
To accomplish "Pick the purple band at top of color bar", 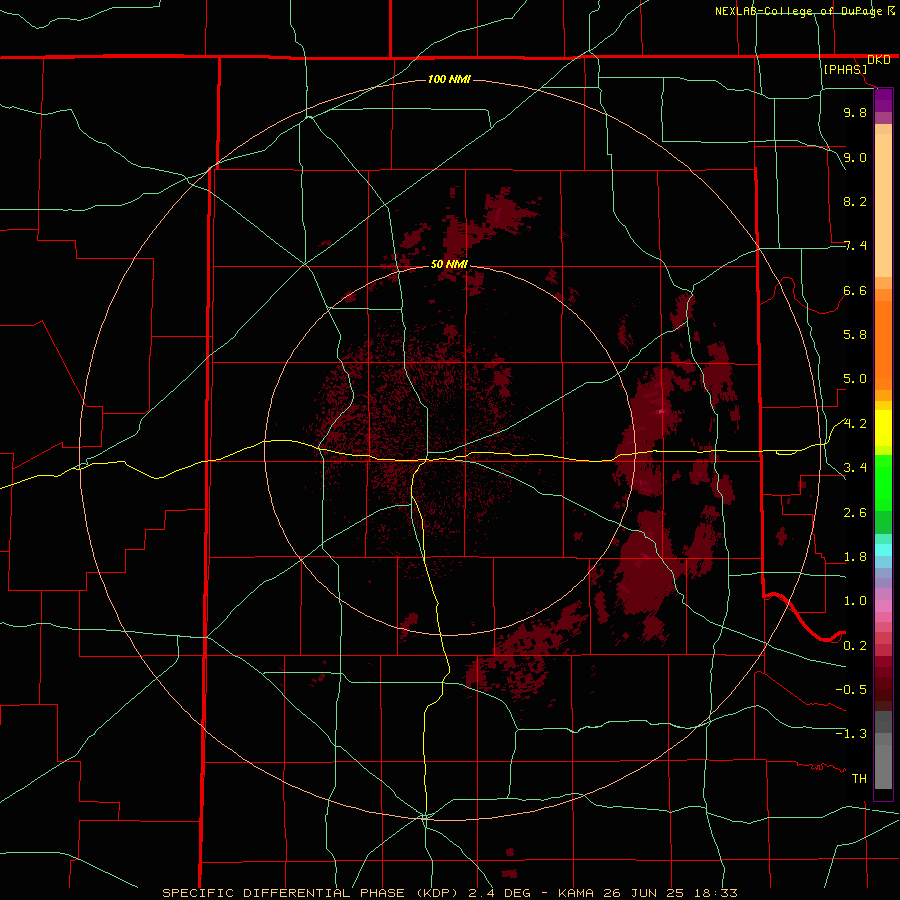I will coord(883,100).
